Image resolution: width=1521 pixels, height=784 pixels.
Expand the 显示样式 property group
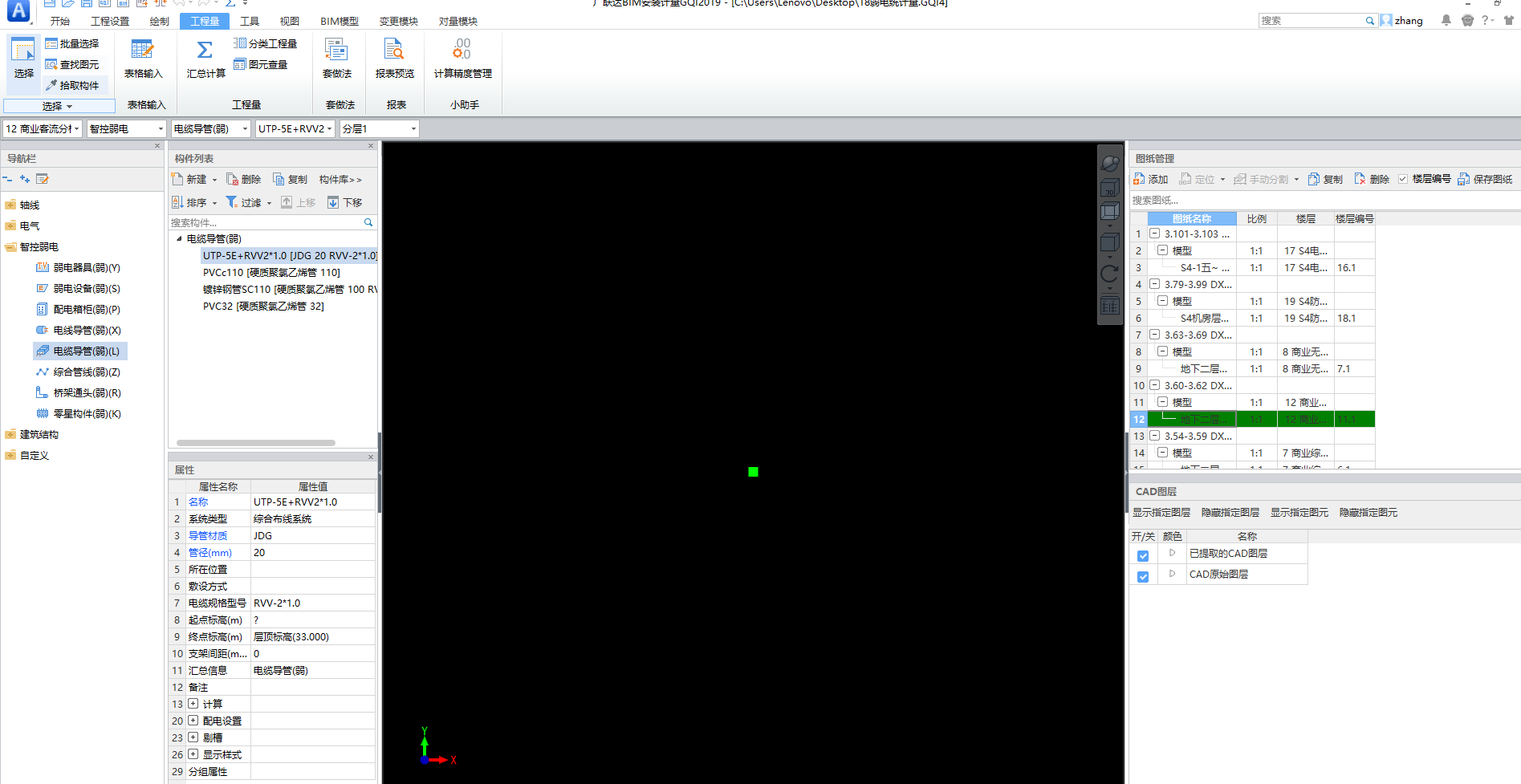point(193,754)
